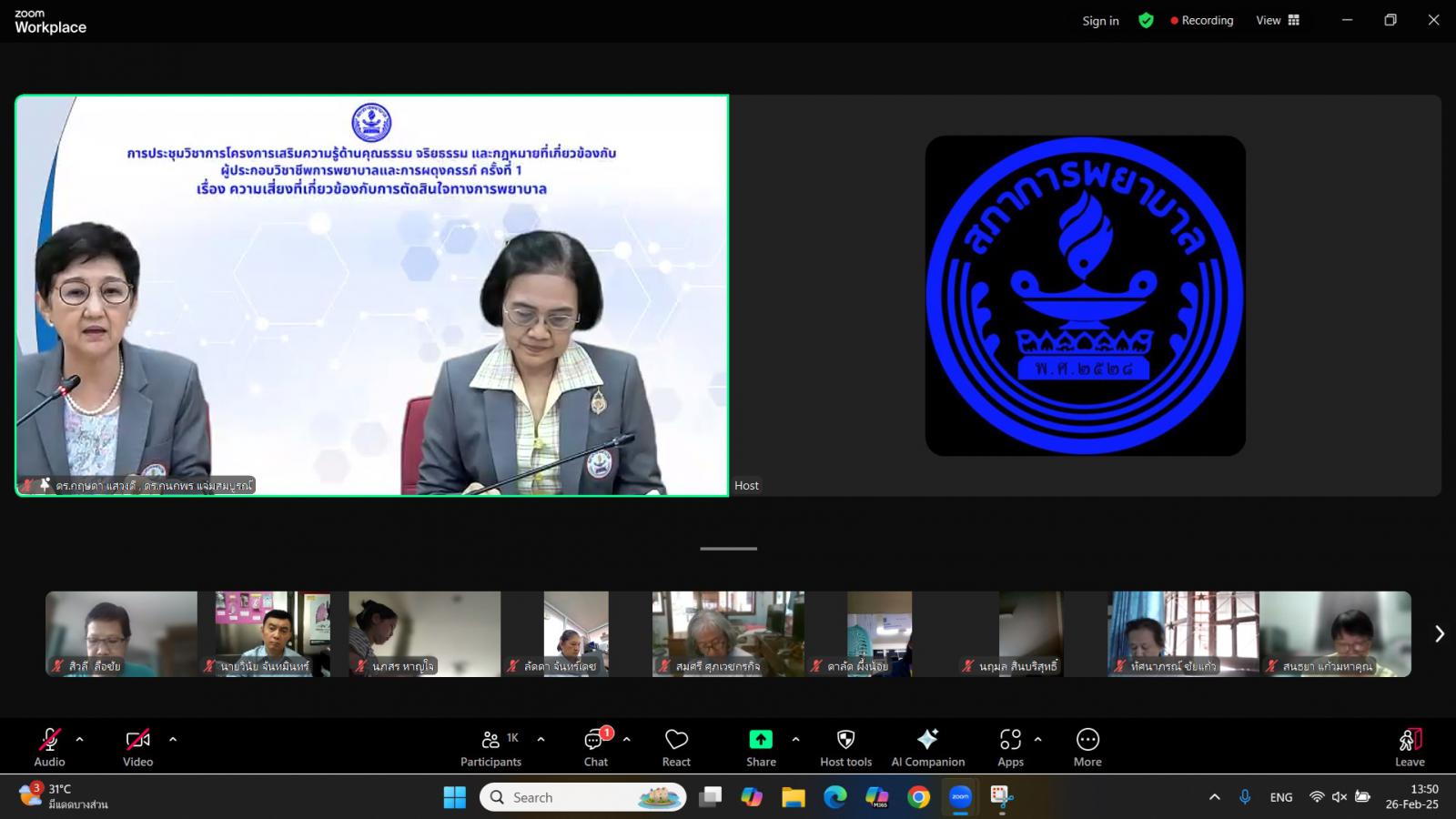
Task: Select participant thumbnail ลัดดา จันทร์เดช
Action: pos(576,633)
